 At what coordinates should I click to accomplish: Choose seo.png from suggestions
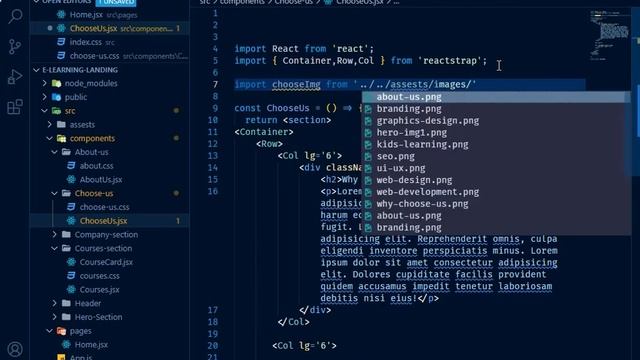tap(496, 156)
